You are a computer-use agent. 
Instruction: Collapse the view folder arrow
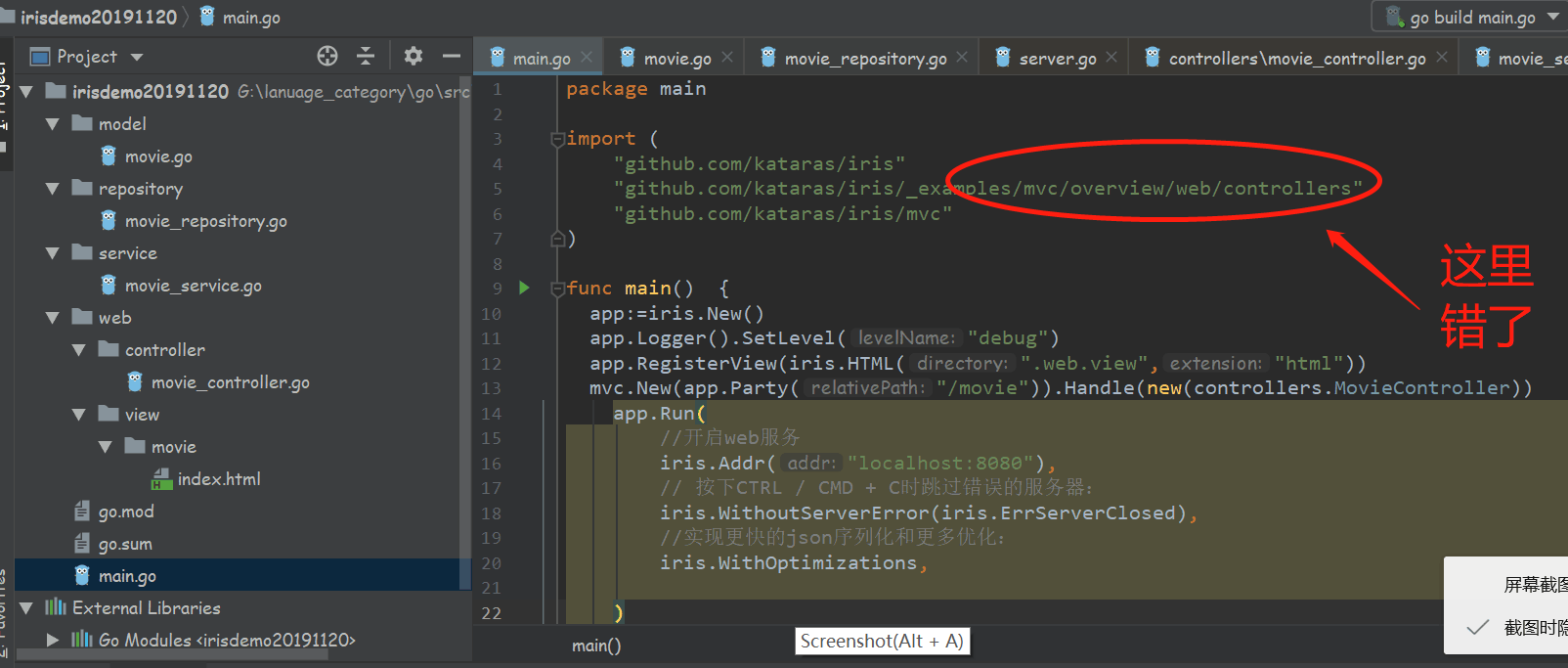(x=79, y=415)
